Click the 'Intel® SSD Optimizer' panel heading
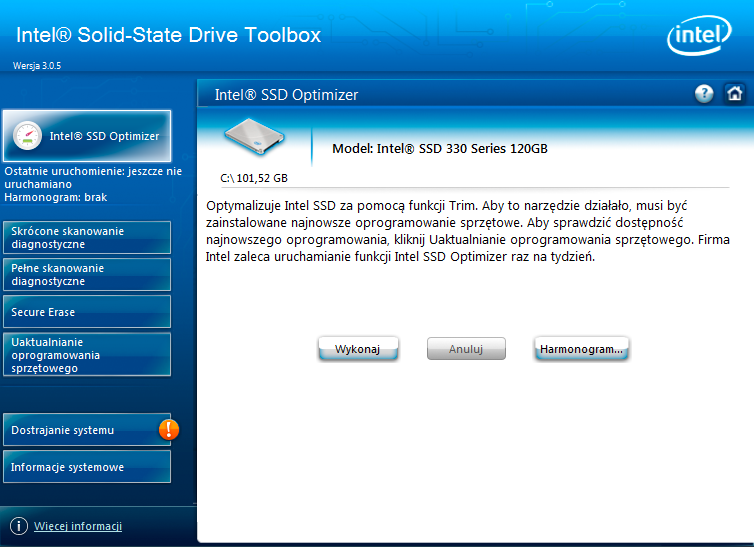 click(x=286, y=95)
